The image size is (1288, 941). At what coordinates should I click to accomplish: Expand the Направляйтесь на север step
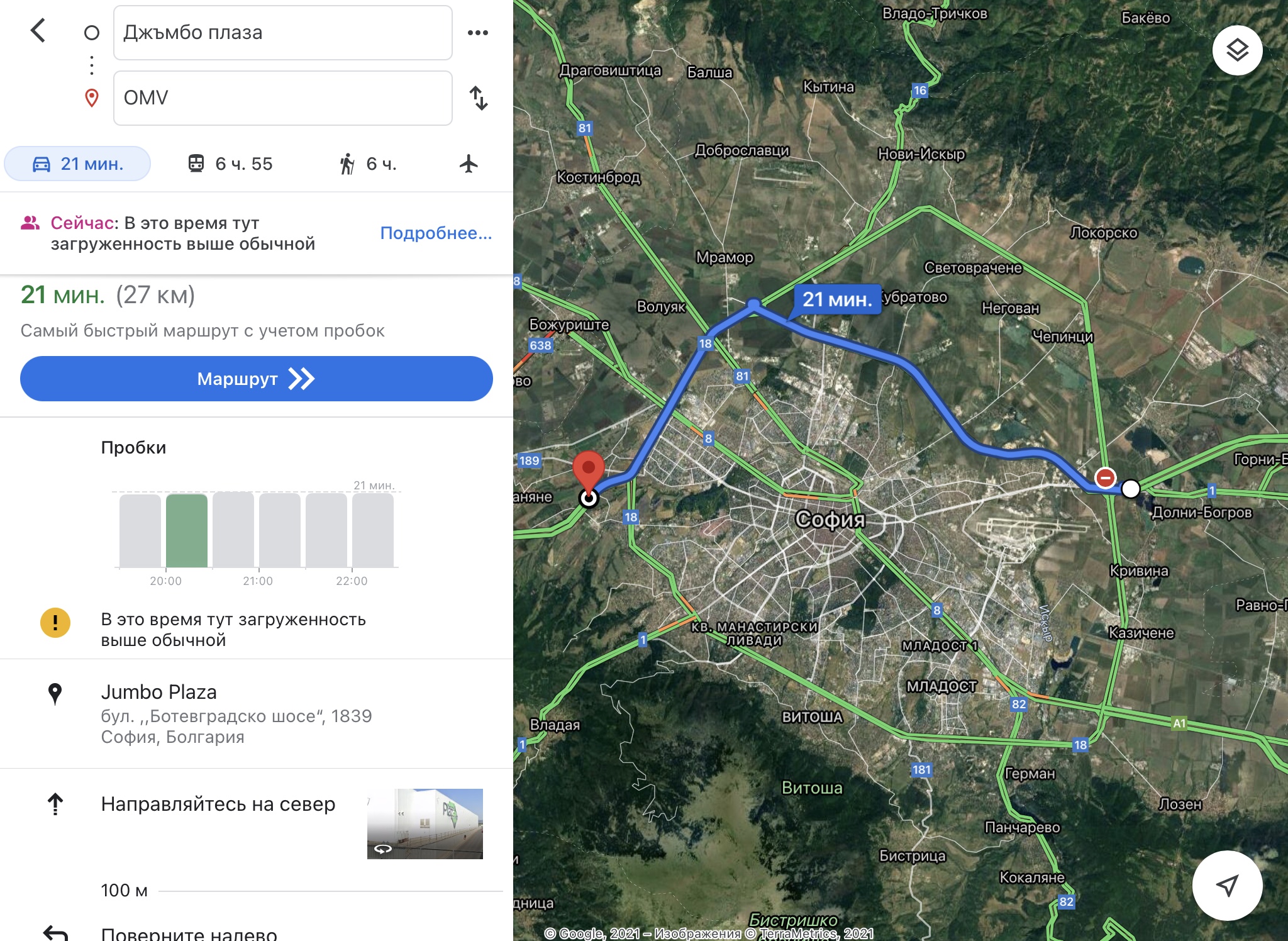pos(218,805)
